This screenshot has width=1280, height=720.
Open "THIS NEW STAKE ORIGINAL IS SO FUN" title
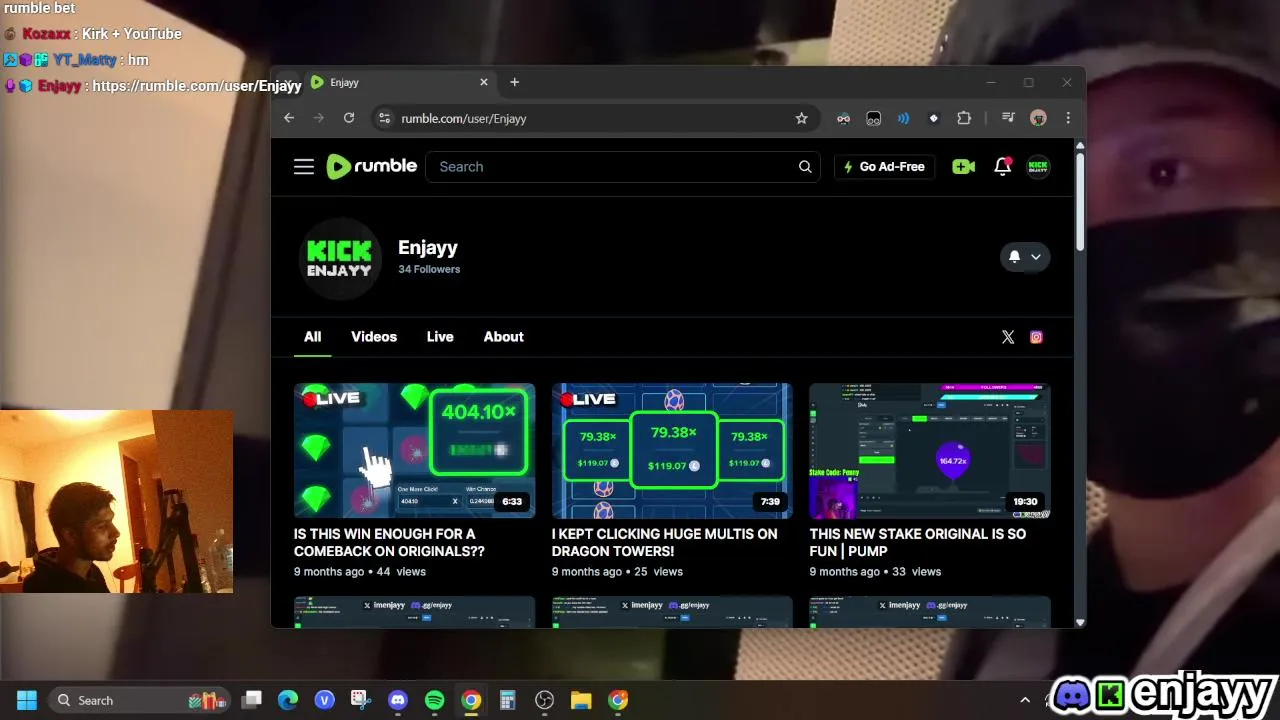pos(917,542)
